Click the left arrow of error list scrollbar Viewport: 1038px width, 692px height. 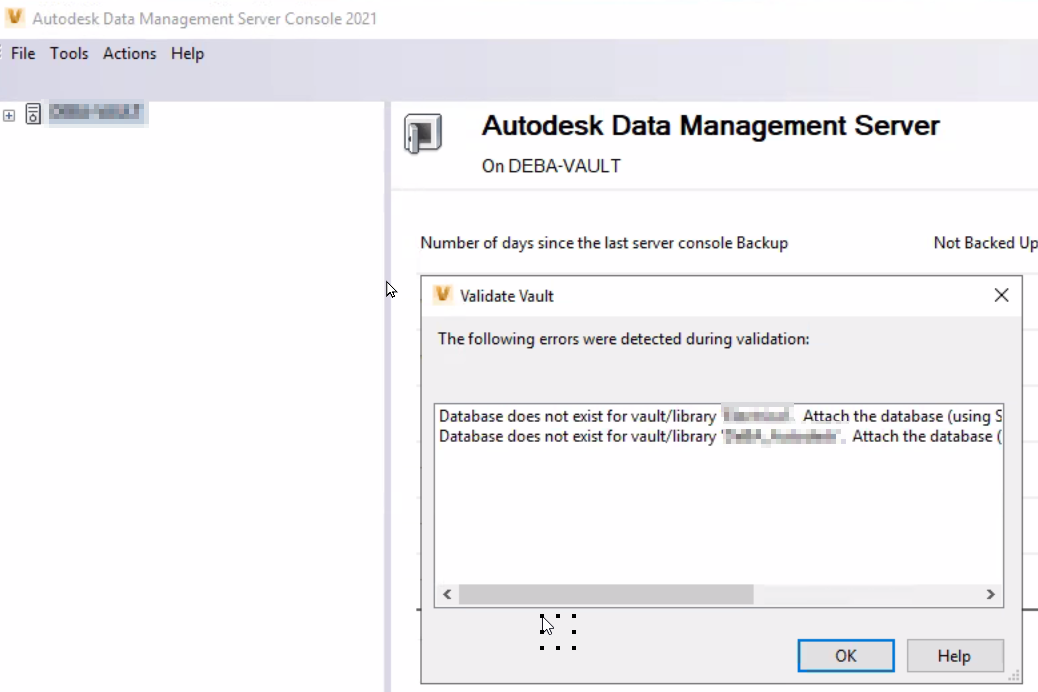(x=447, y=594)
